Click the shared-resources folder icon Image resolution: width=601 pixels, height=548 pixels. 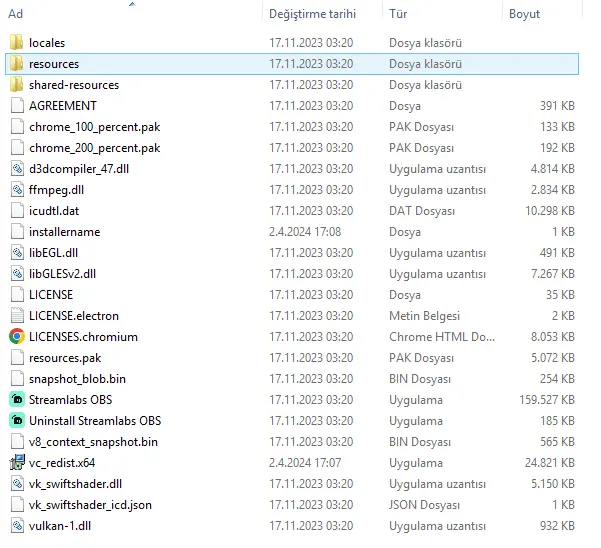coord(16,85)
